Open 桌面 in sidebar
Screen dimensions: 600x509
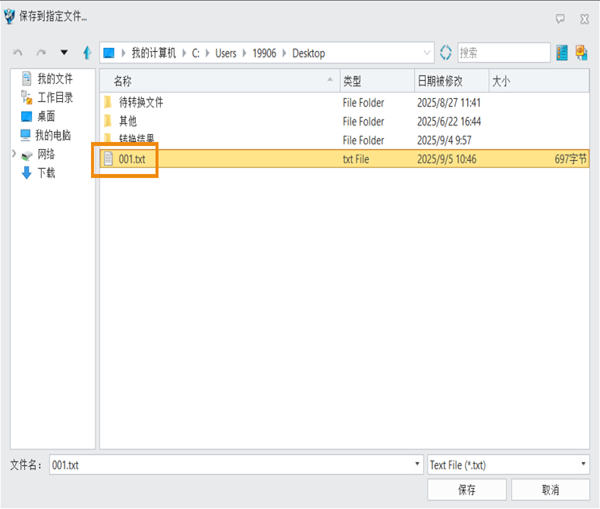click(x=46, y=116)
